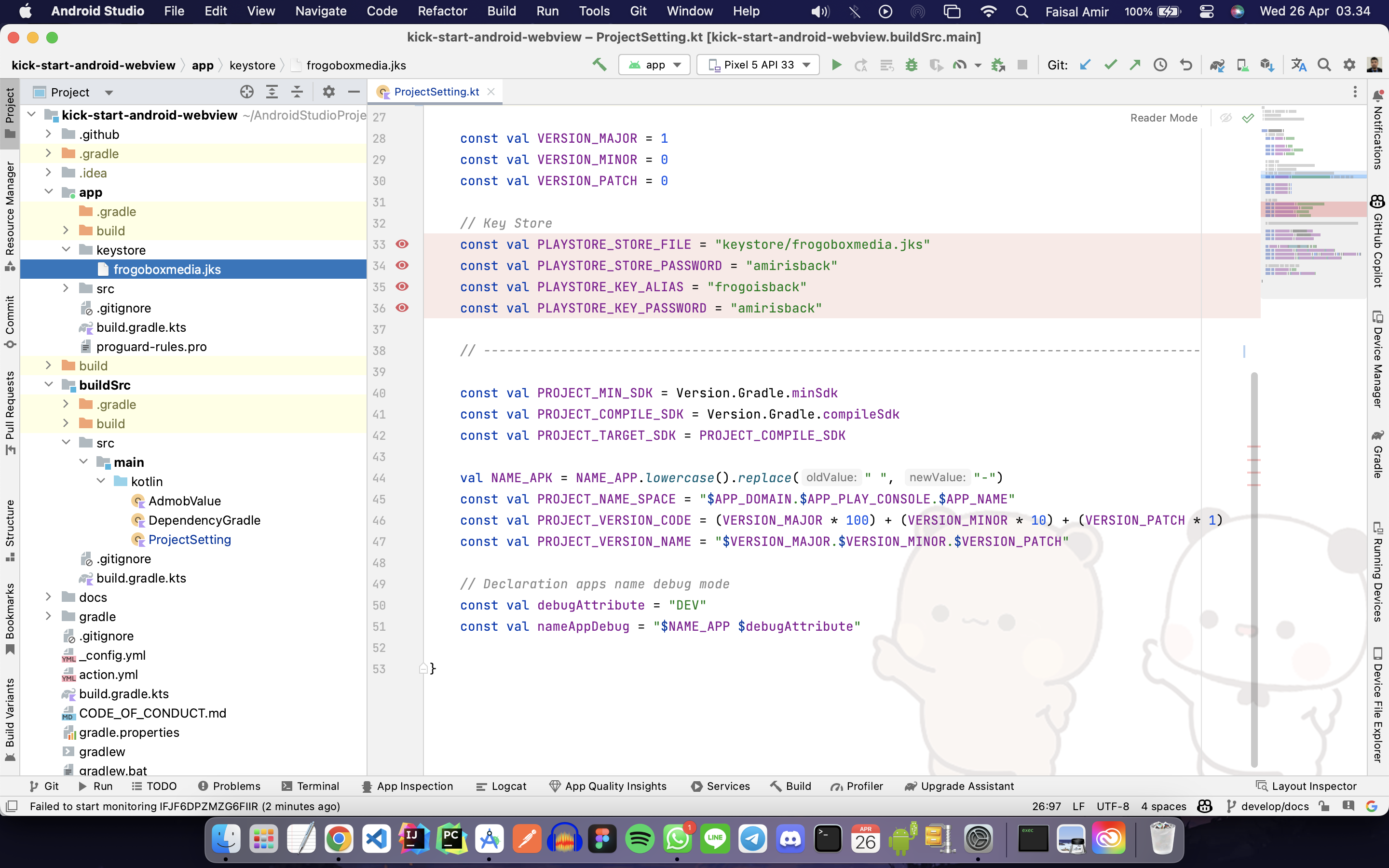
Task: Collapse the keystore folder
Action: coord(66,250)
